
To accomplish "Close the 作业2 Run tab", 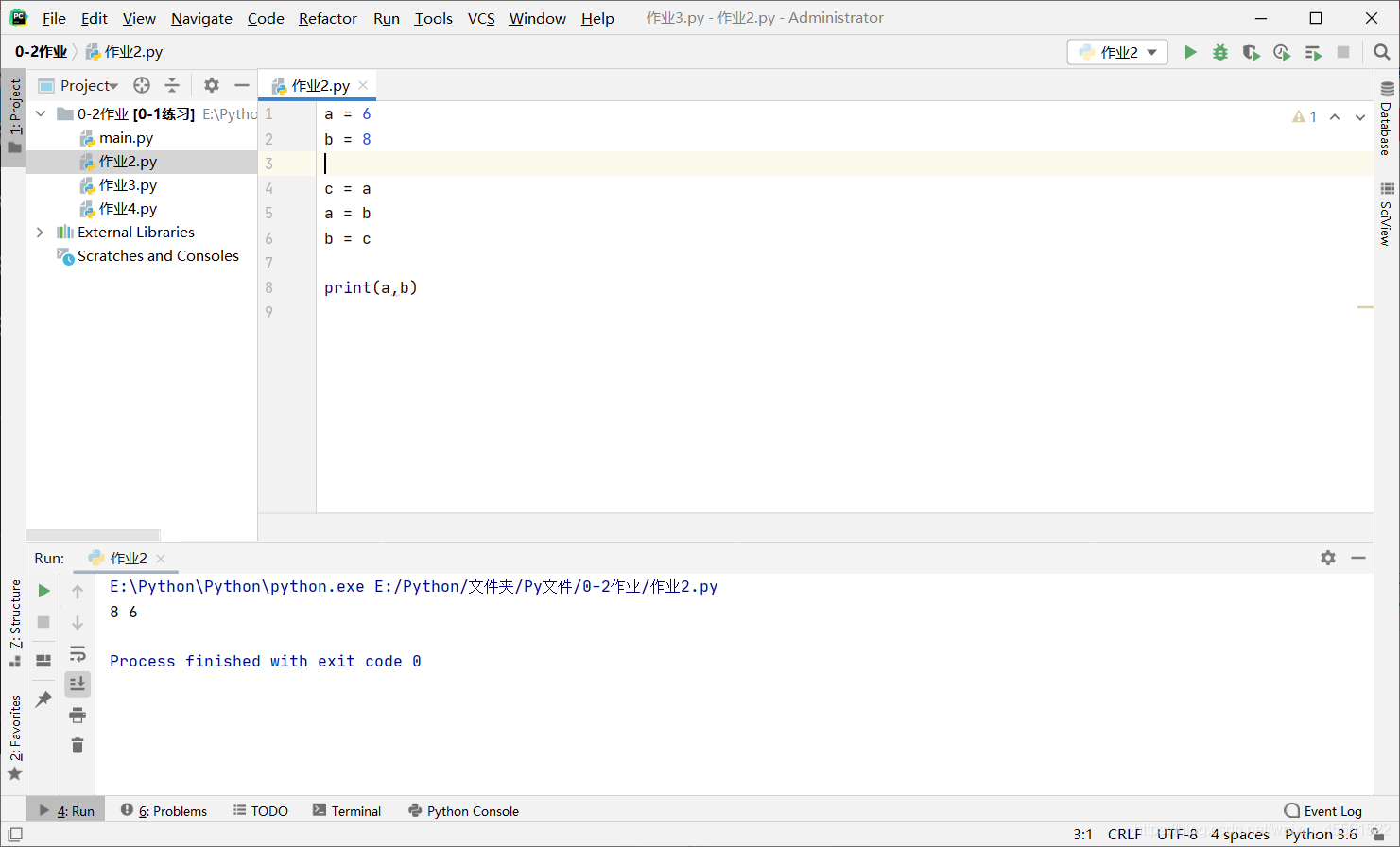I will [161, 559].
